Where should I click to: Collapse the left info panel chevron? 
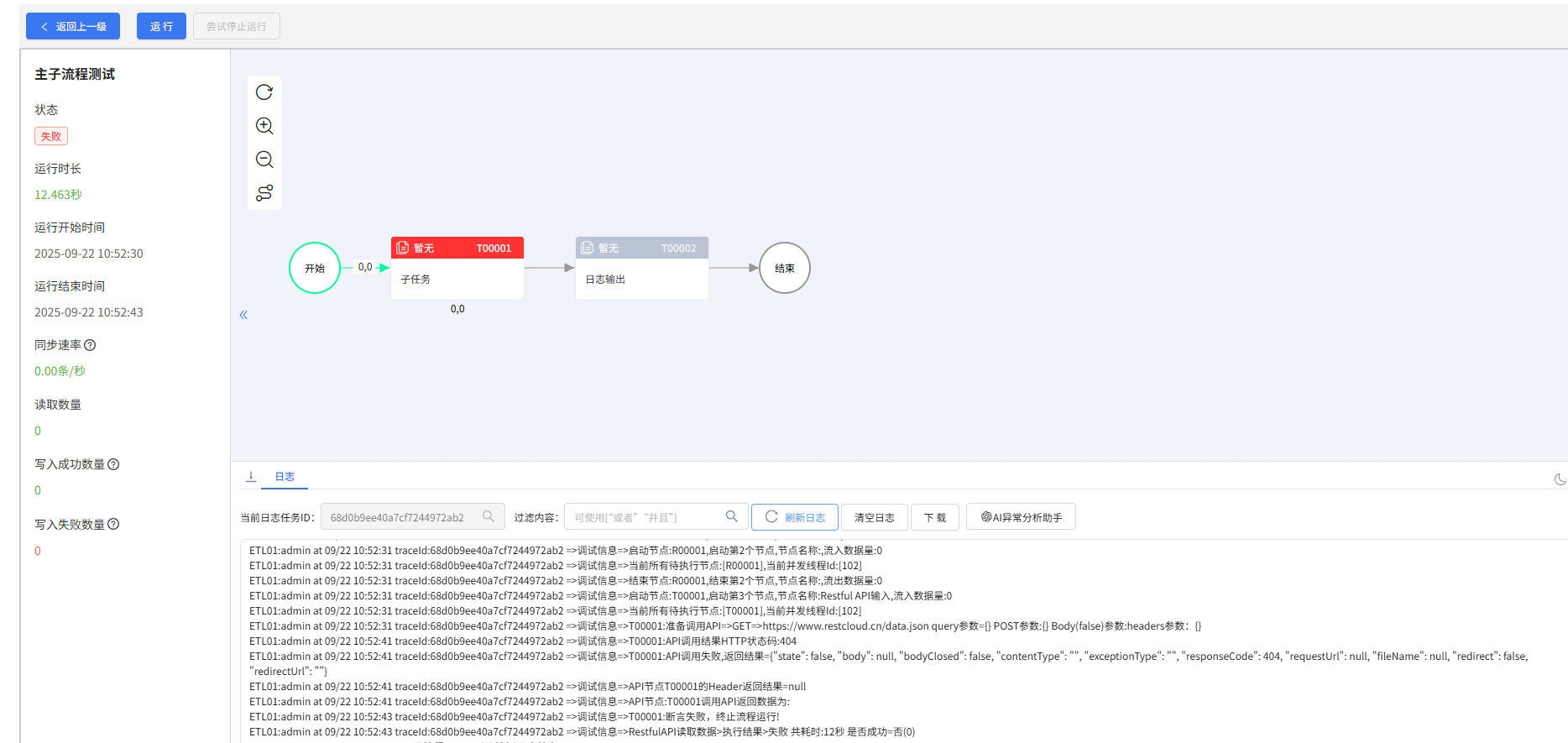243,315
